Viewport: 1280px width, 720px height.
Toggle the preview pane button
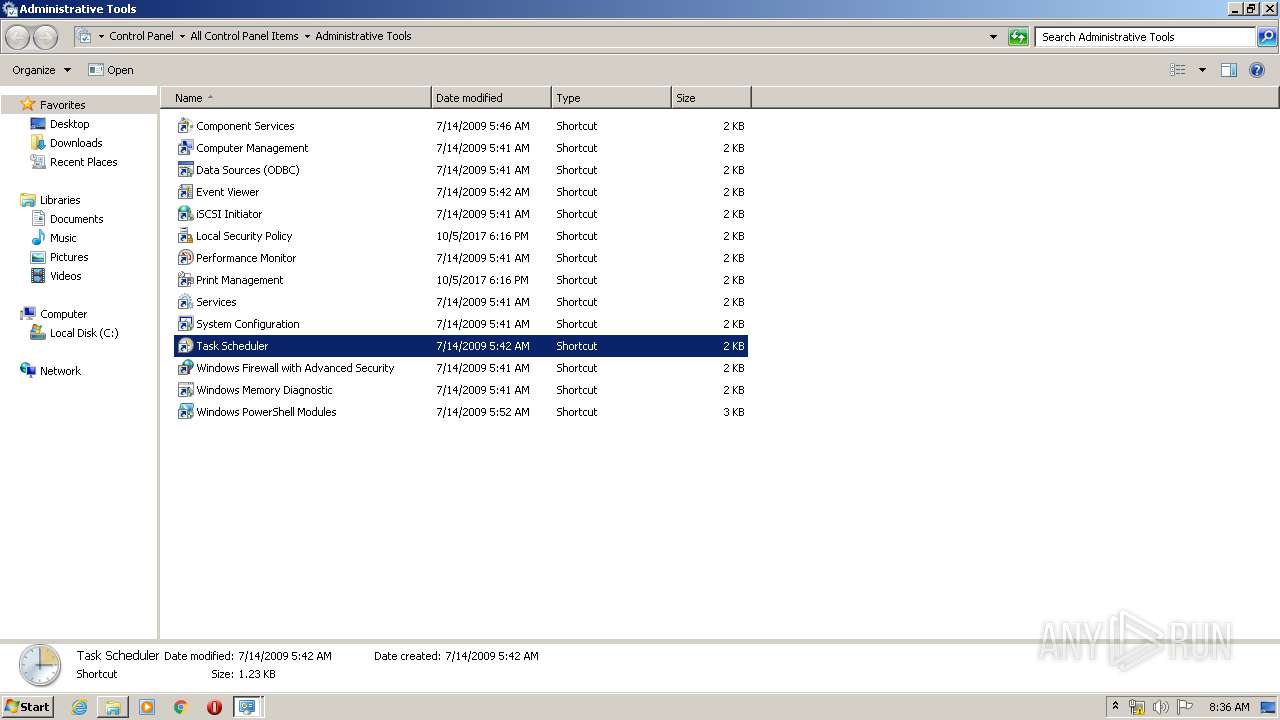(x=1229, y=70)
